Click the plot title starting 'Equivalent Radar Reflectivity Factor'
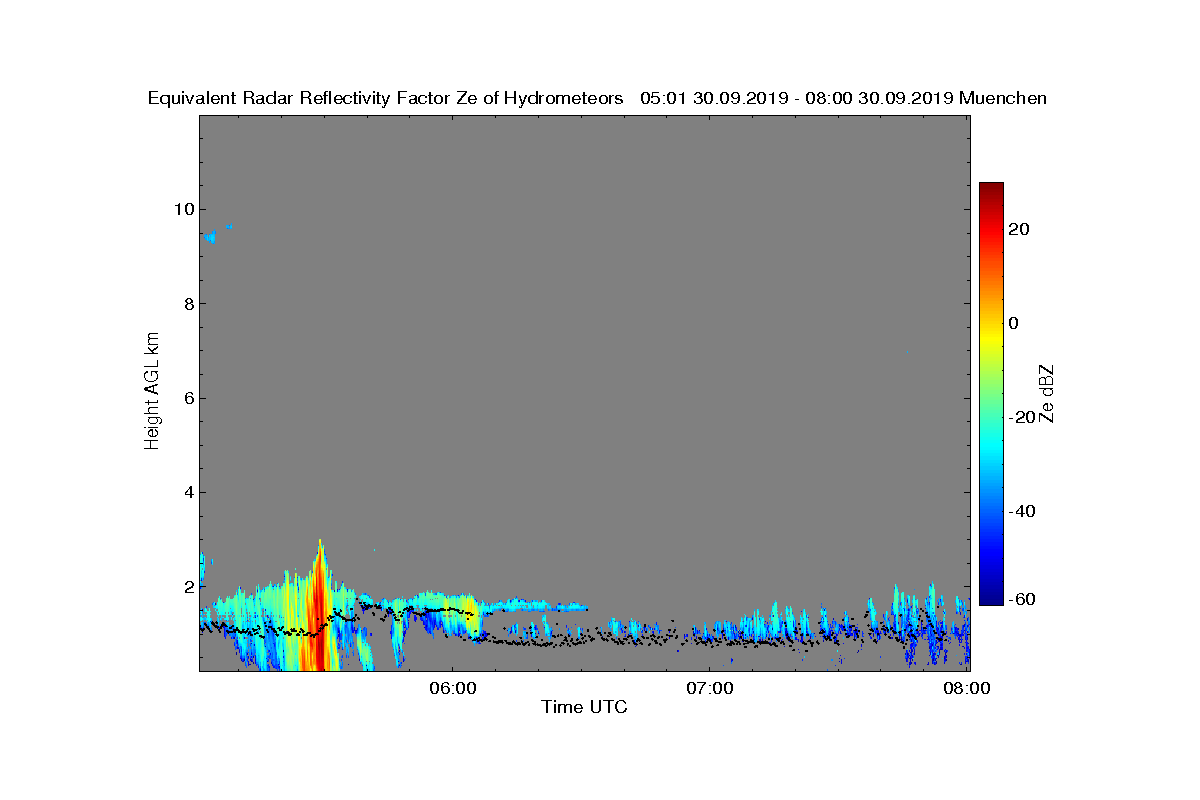 click(x=597, y=98)
